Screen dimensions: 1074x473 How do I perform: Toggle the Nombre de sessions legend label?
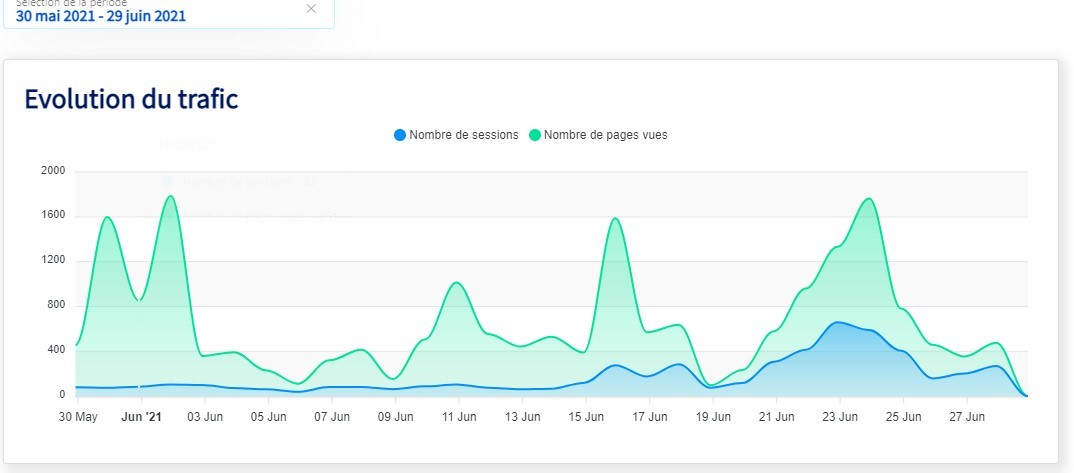pos(464,135)
